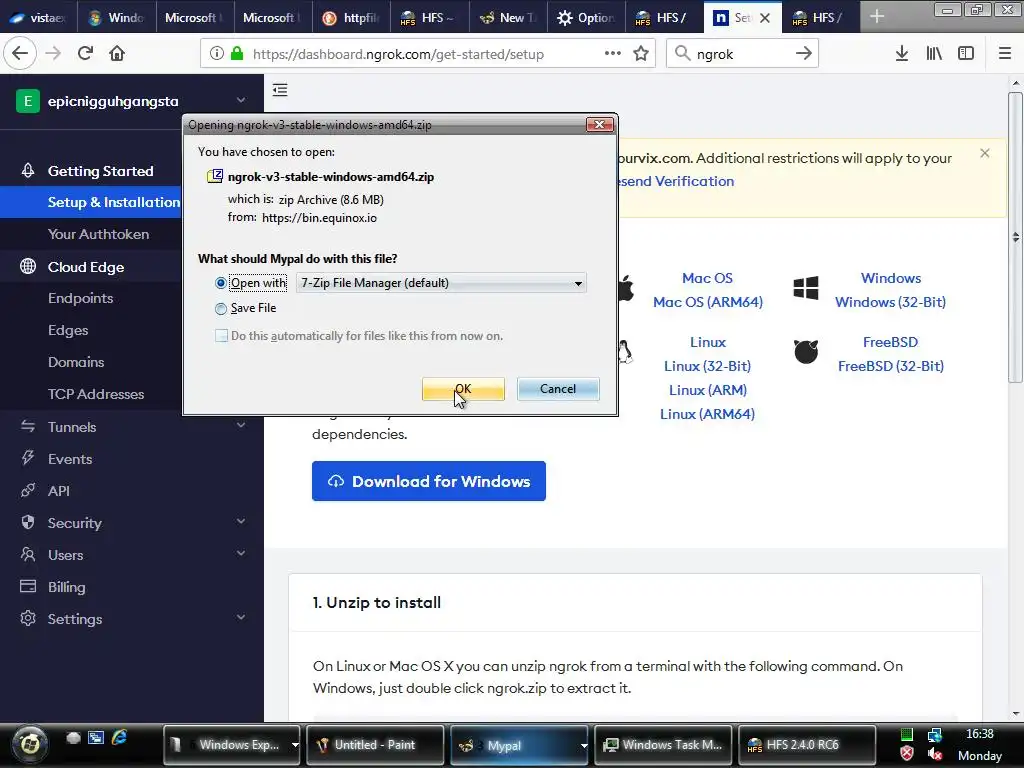Launch Internet Explorer from quick launch
The height and width of the screenshot is (768, 1024).
coord(120,738)
